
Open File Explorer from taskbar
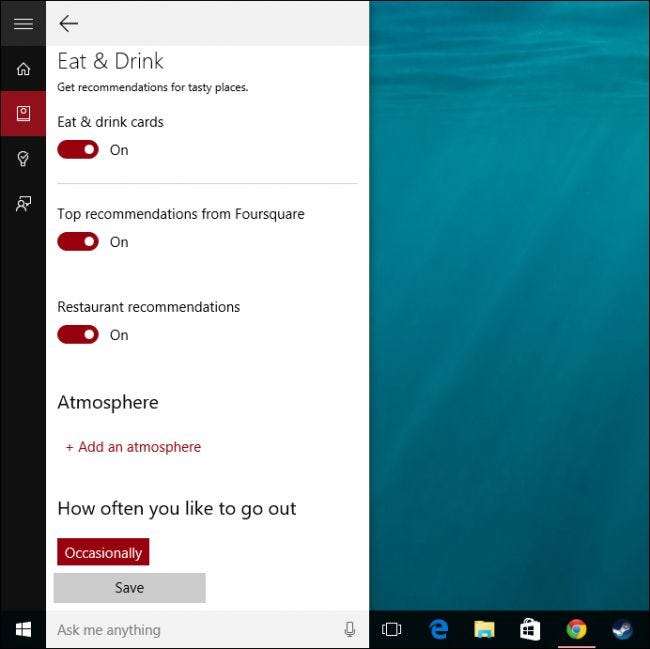point(484,629)
